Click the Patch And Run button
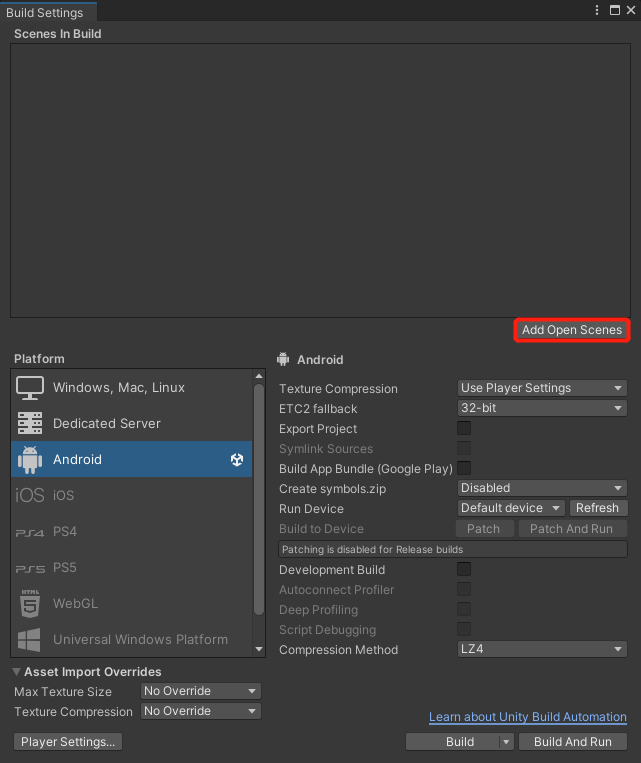The image size is (641, 763). [572, 529]
